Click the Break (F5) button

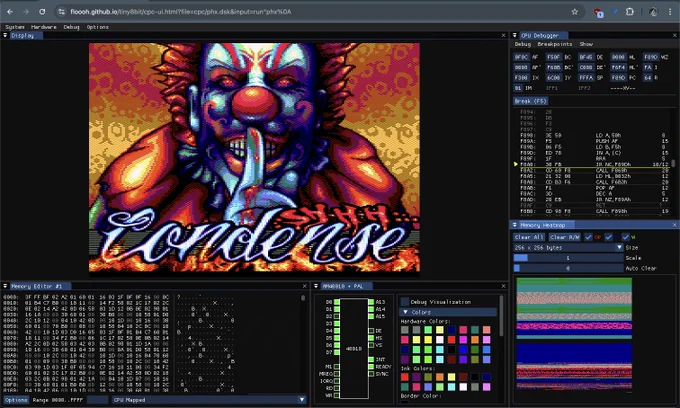pyautogui.click(x=531, y=101)
